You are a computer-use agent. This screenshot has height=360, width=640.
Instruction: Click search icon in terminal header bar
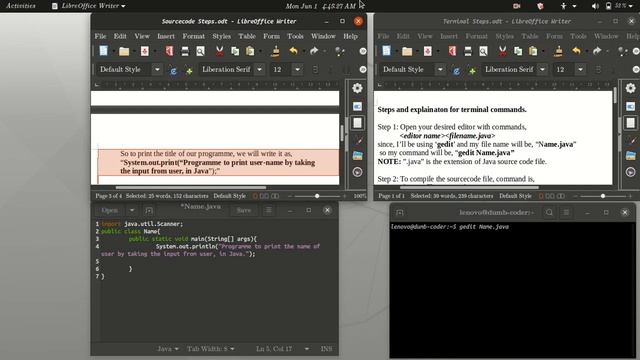(549, 212)
